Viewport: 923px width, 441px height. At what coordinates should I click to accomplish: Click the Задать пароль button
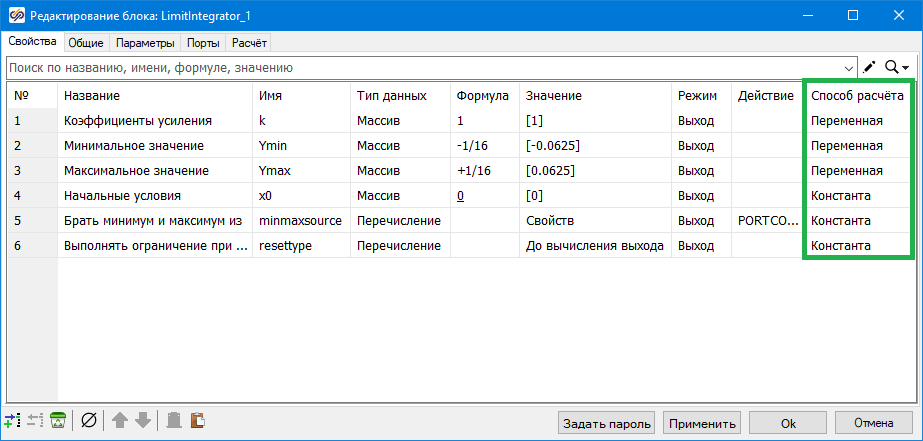point(606,422)
